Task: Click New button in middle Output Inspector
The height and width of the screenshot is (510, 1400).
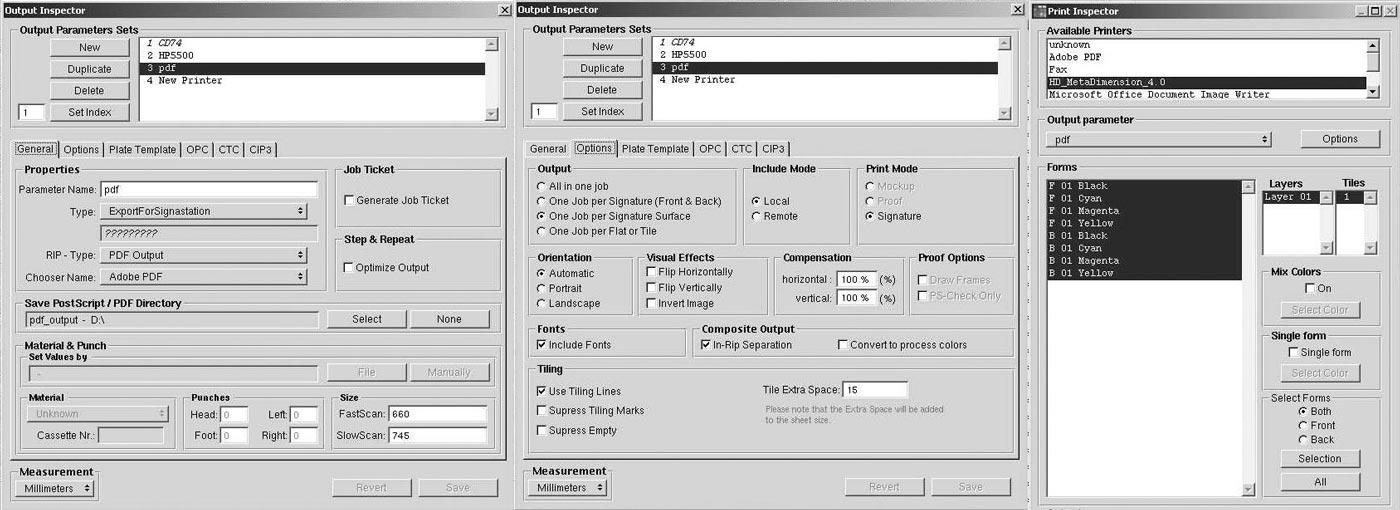Action: tap(602, 46)
